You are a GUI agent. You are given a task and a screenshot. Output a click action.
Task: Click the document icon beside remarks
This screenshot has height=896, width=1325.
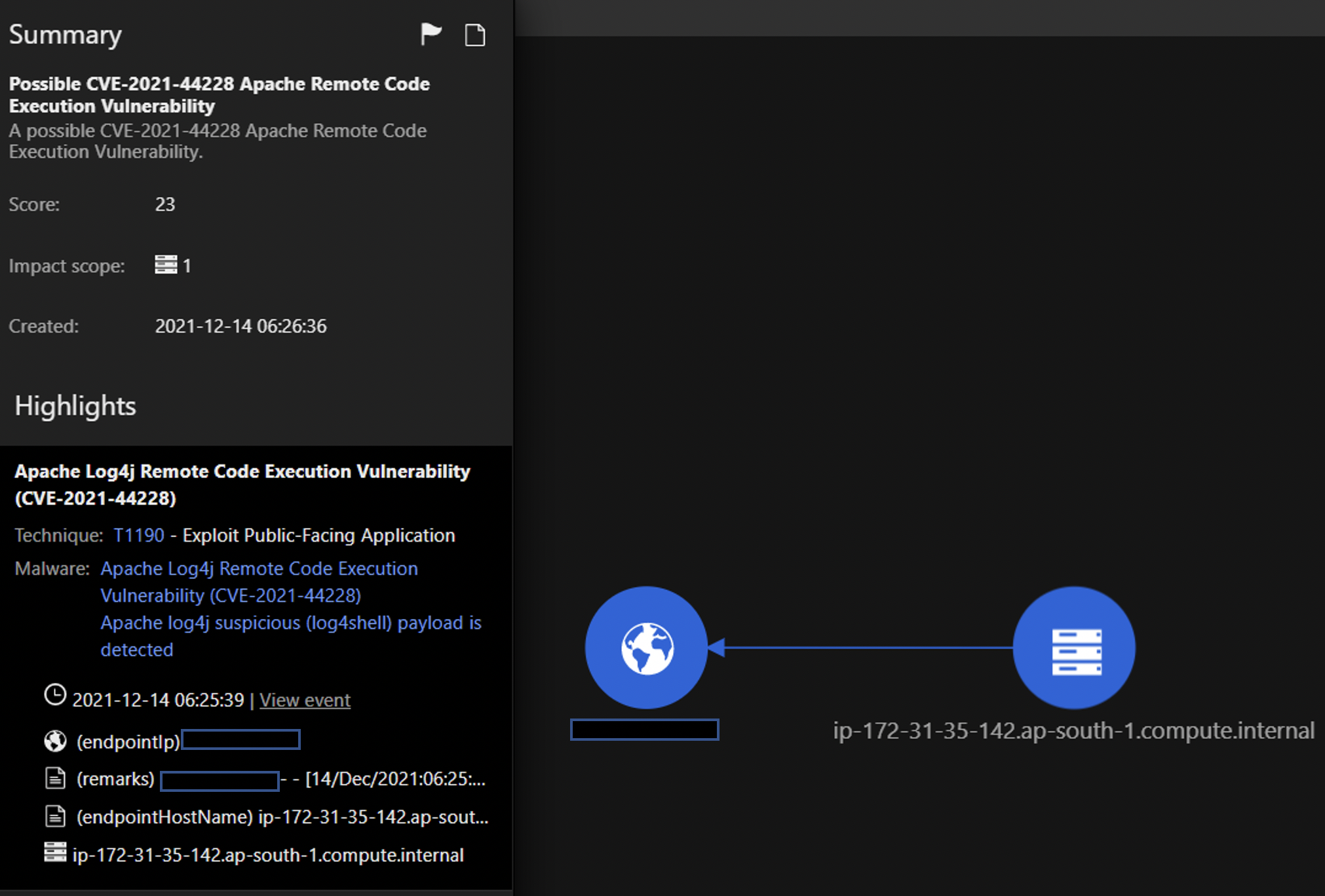[x=55, y=778]
